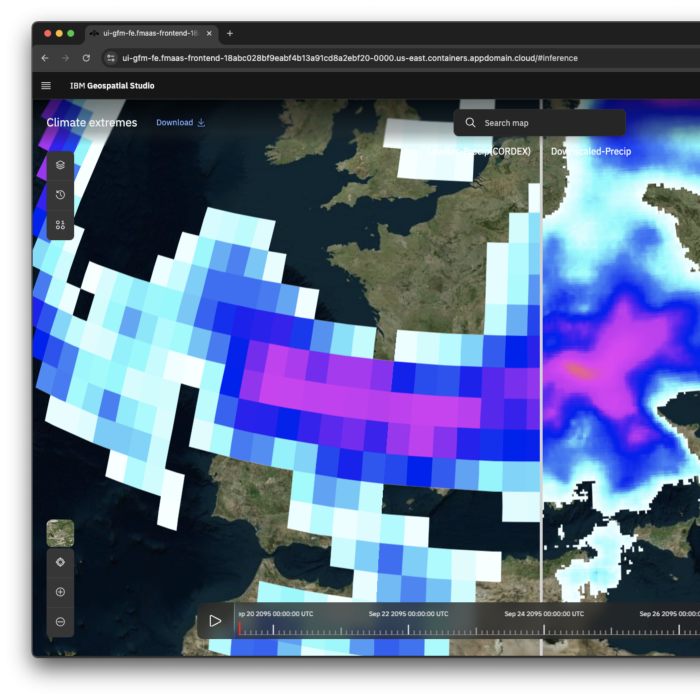This screenshot has width=700, height=700.
Task: Zoom in with the plus icon
Action: click(60, 592)
